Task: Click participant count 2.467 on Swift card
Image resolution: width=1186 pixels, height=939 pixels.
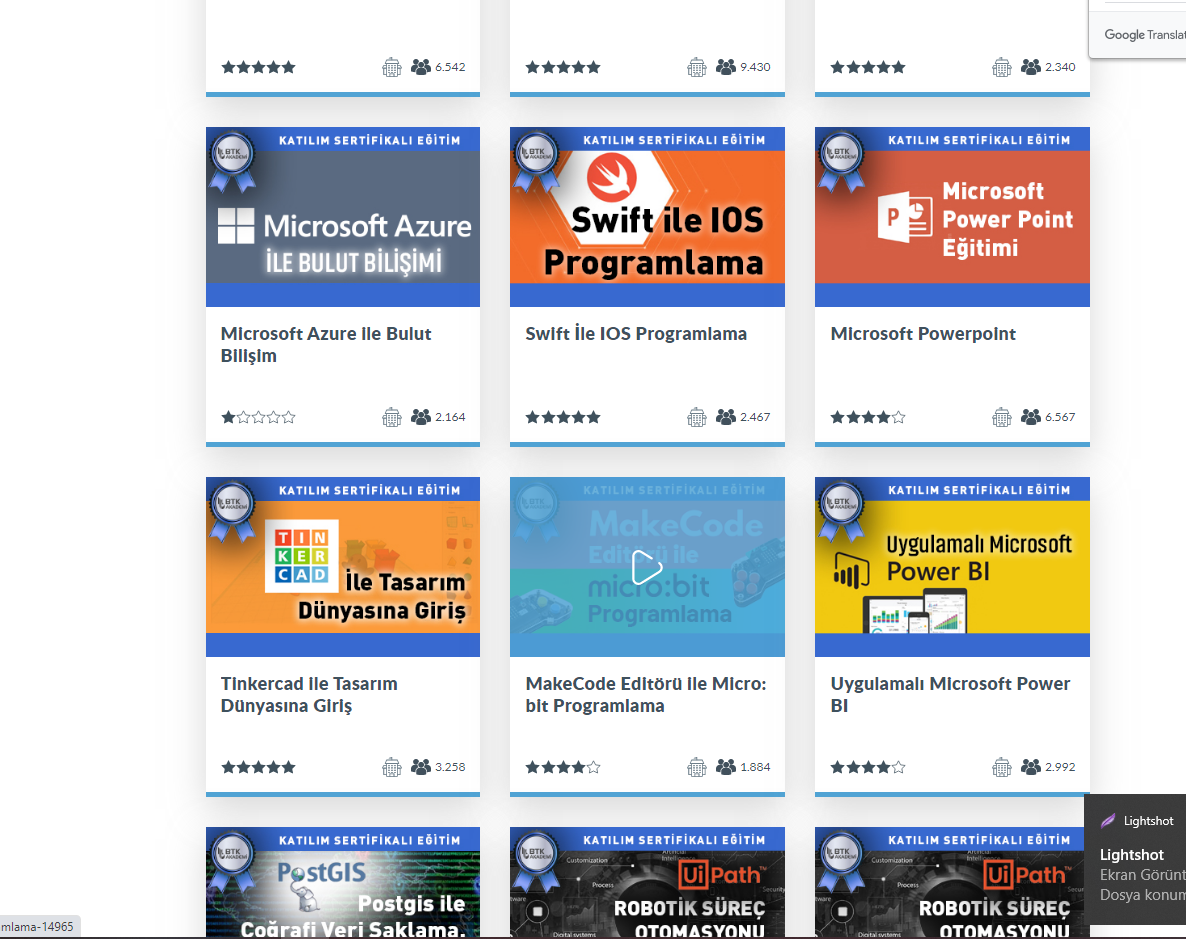Action: pyautogui.click(x=755, y=417)
